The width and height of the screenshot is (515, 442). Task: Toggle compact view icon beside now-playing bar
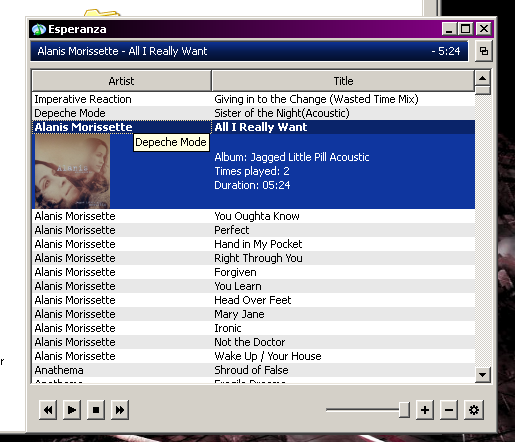[x=484, y=51]
